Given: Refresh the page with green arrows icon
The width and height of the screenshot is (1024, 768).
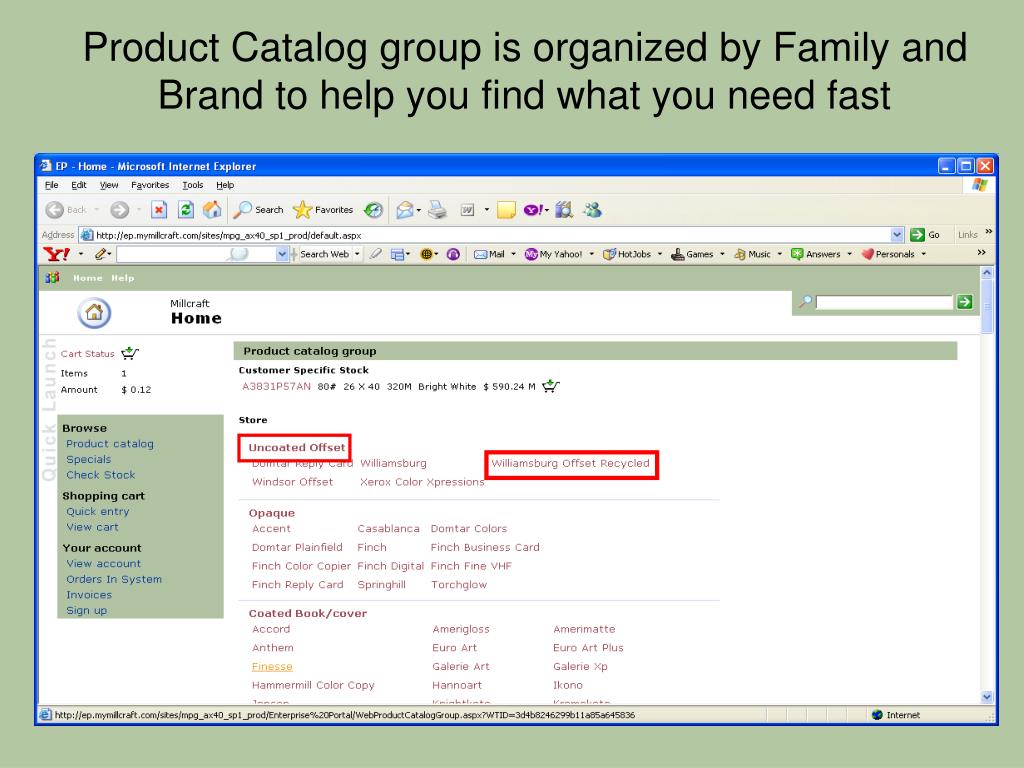Looking at the screenshot, I should [x=185, y=210].
